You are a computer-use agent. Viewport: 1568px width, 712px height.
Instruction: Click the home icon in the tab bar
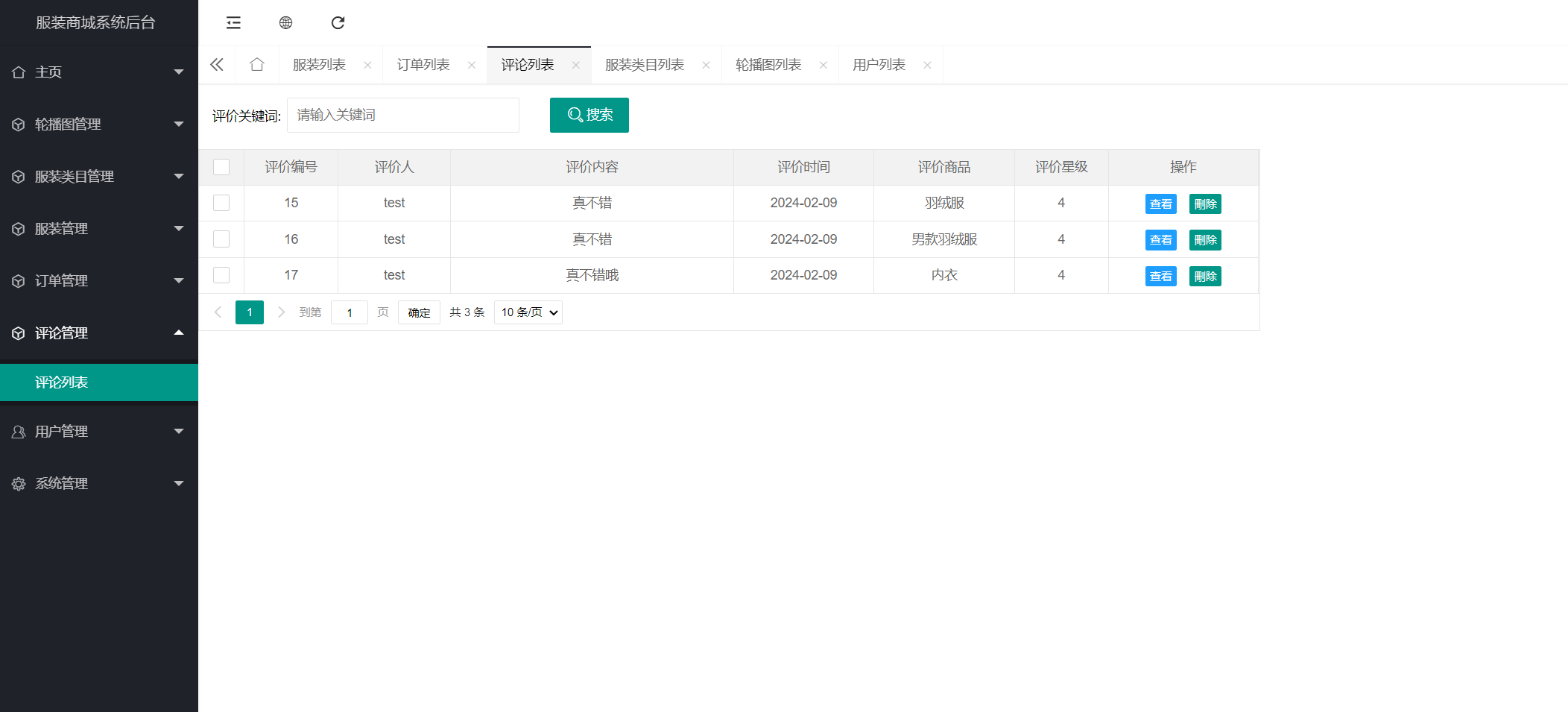pos(256,65)
